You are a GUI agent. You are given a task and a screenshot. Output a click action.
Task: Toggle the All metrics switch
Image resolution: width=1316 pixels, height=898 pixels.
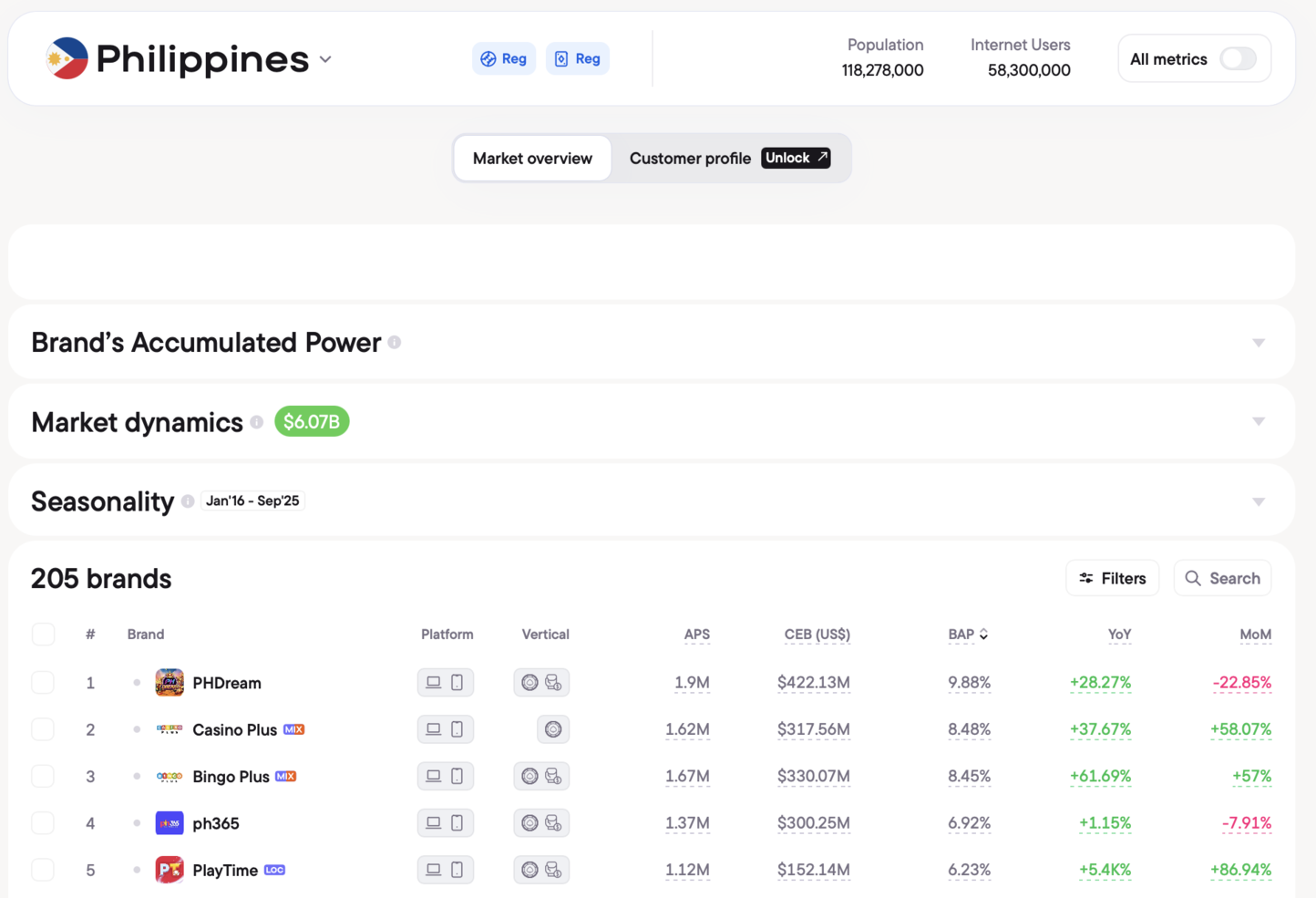[1238, 59]
